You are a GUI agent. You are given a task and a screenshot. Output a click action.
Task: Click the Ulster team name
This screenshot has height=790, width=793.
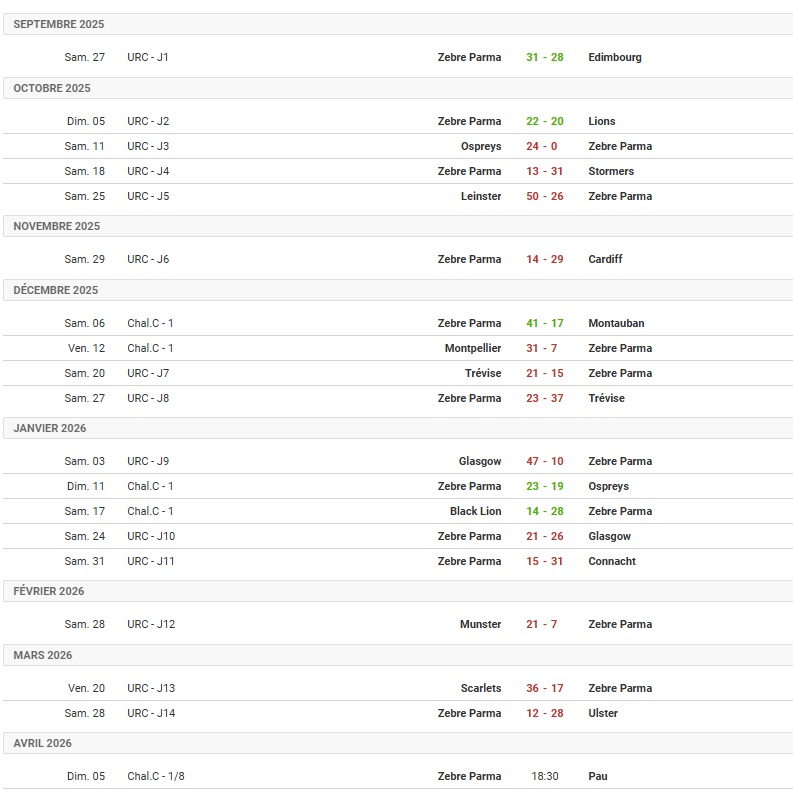point(603,714)
